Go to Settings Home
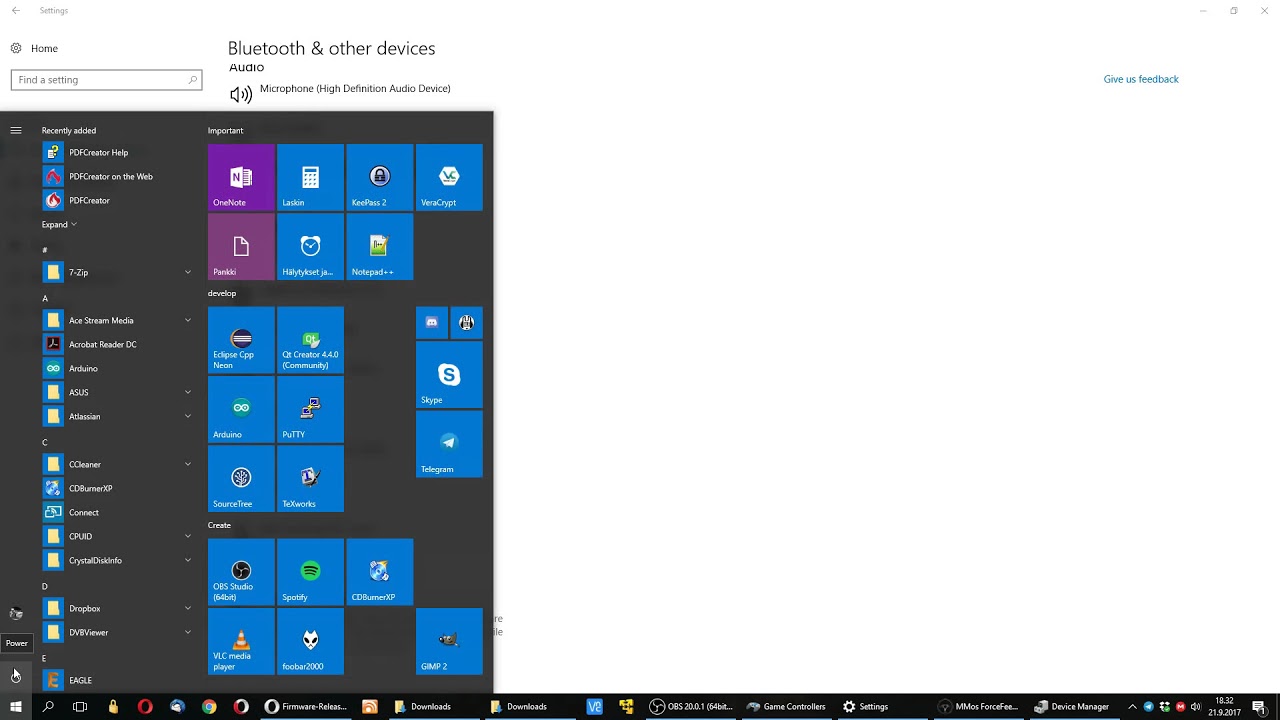Viewport: 1280px width, 720px height. 34,48
